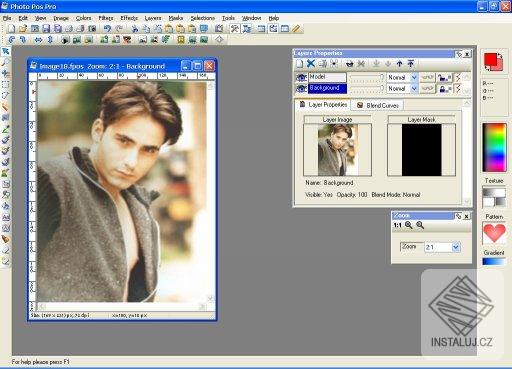
Task: Open blend mode dropdown for Model layer
Action: coord(414,77)
